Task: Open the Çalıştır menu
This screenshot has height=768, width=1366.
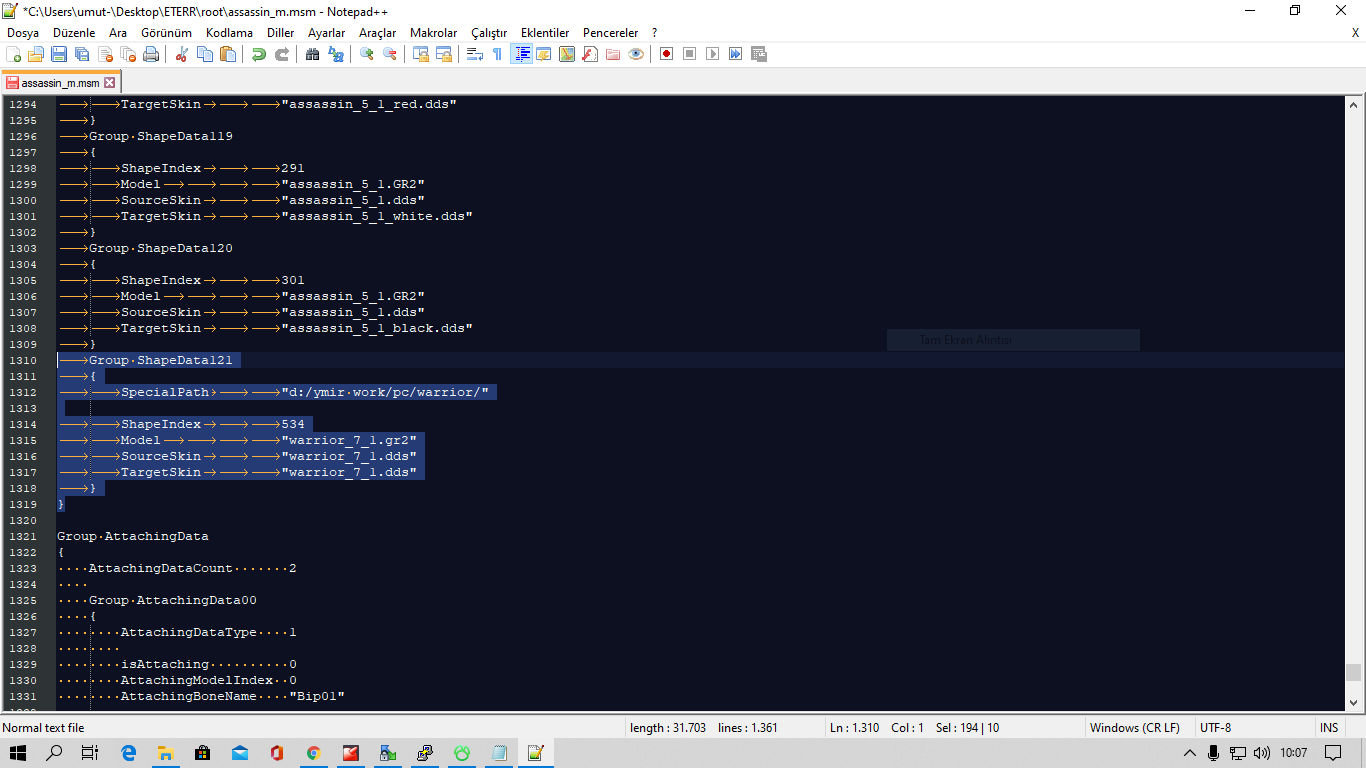Action: pos(489,33)
